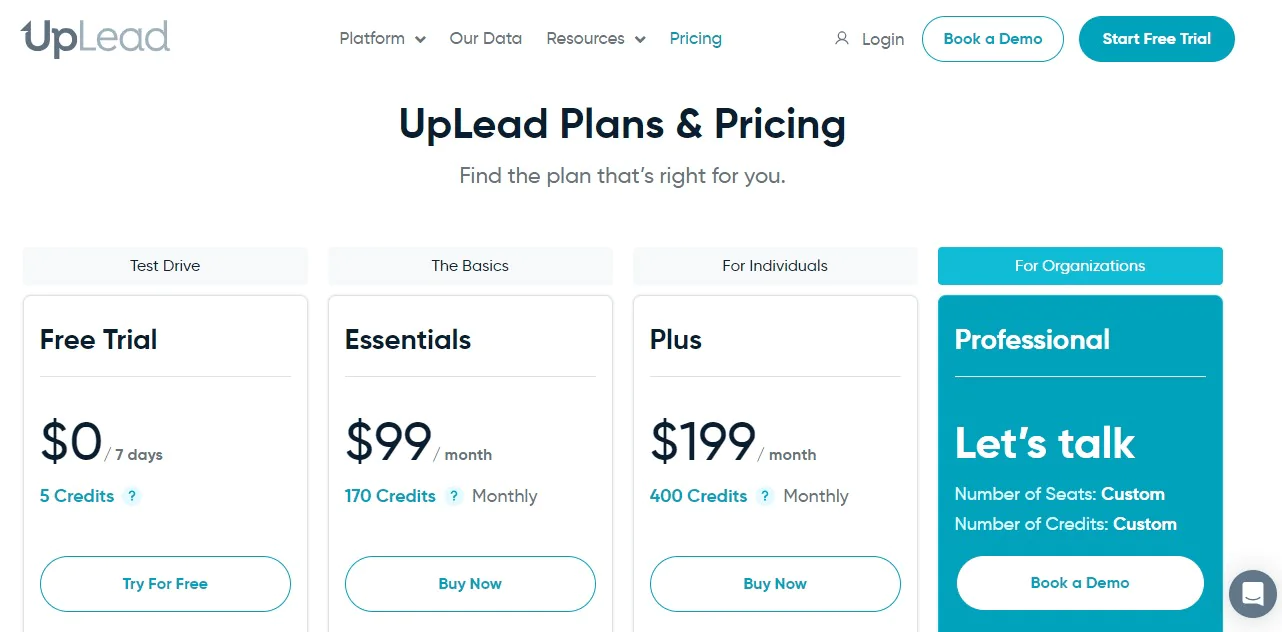The image size is (1282, 632).
Task: Click the UpLead logo
Action: (95, 38)
